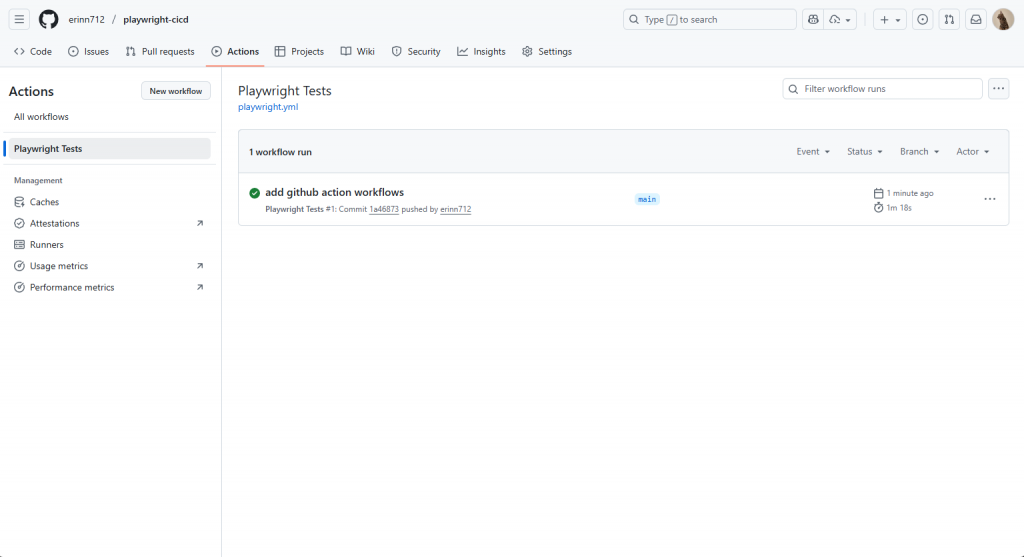Screen dimensions: 1024x557
Task: Open the Security tab
Action: click(x=416, y=52)
